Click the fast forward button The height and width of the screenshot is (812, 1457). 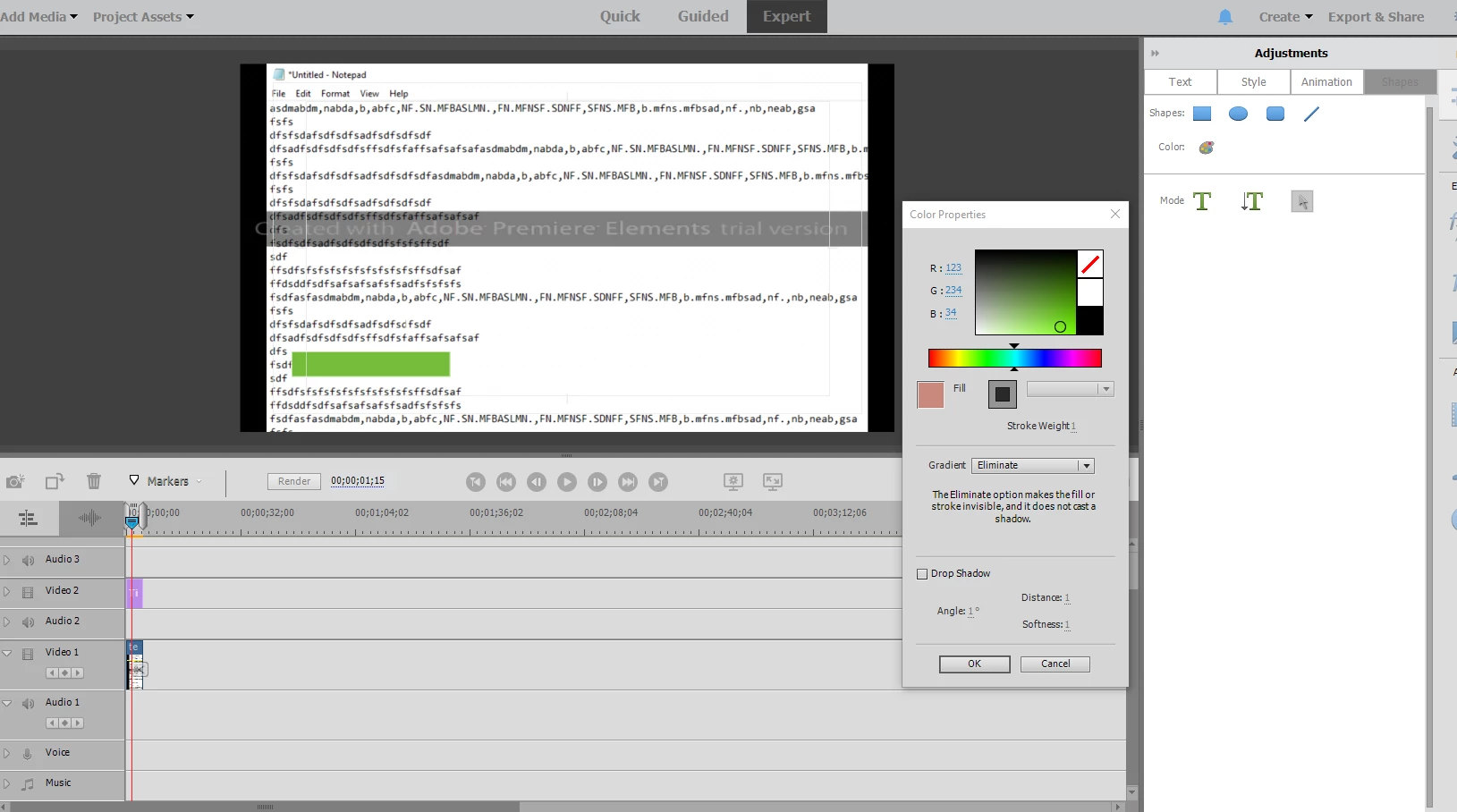pyautogui.click(x=628, y=482)
